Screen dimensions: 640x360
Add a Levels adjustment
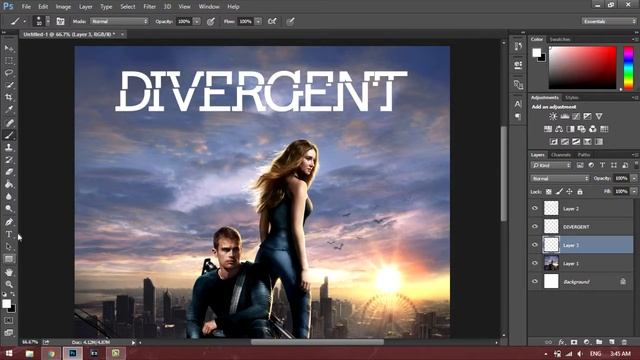click(564, 116)
